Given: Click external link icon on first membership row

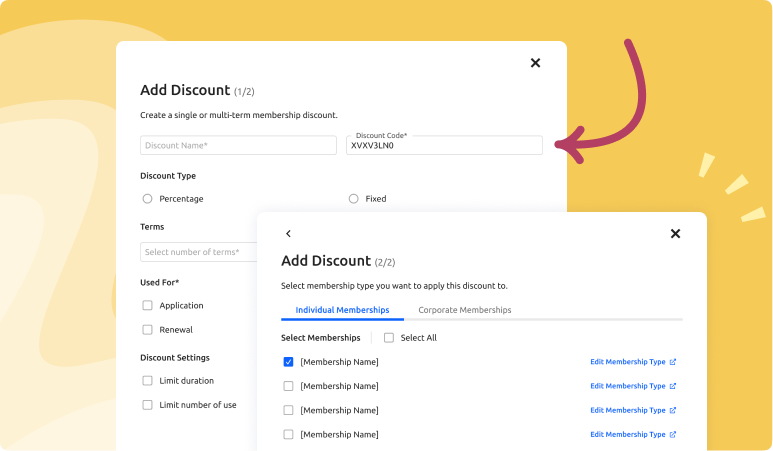Looking at the screenshot, I should tap(673, 362).
